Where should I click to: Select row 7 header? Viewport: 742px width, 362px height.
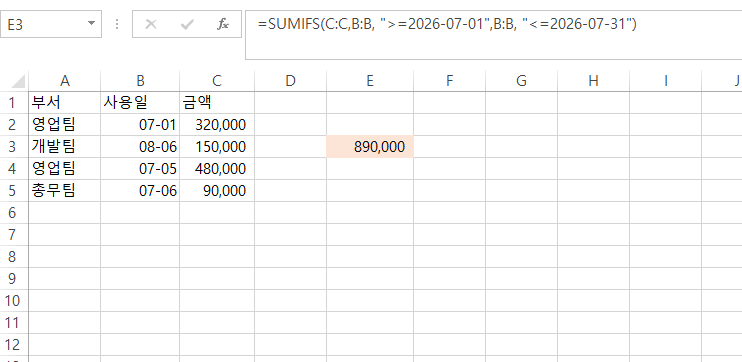click(14, 235)
